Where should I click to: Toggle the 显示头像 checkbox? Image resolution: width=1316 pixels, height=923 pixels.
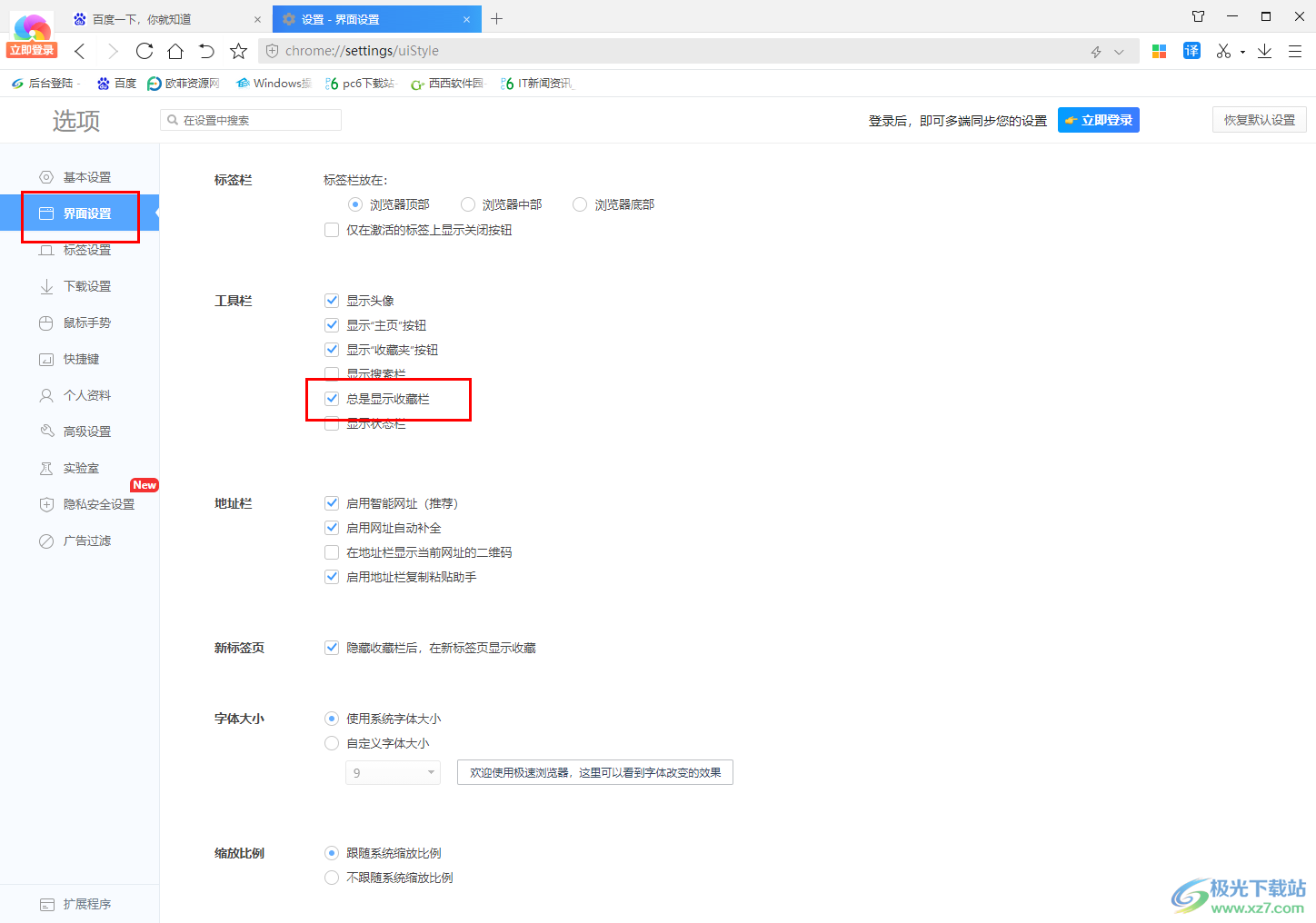pyautogui.click(x=332, y=300)
